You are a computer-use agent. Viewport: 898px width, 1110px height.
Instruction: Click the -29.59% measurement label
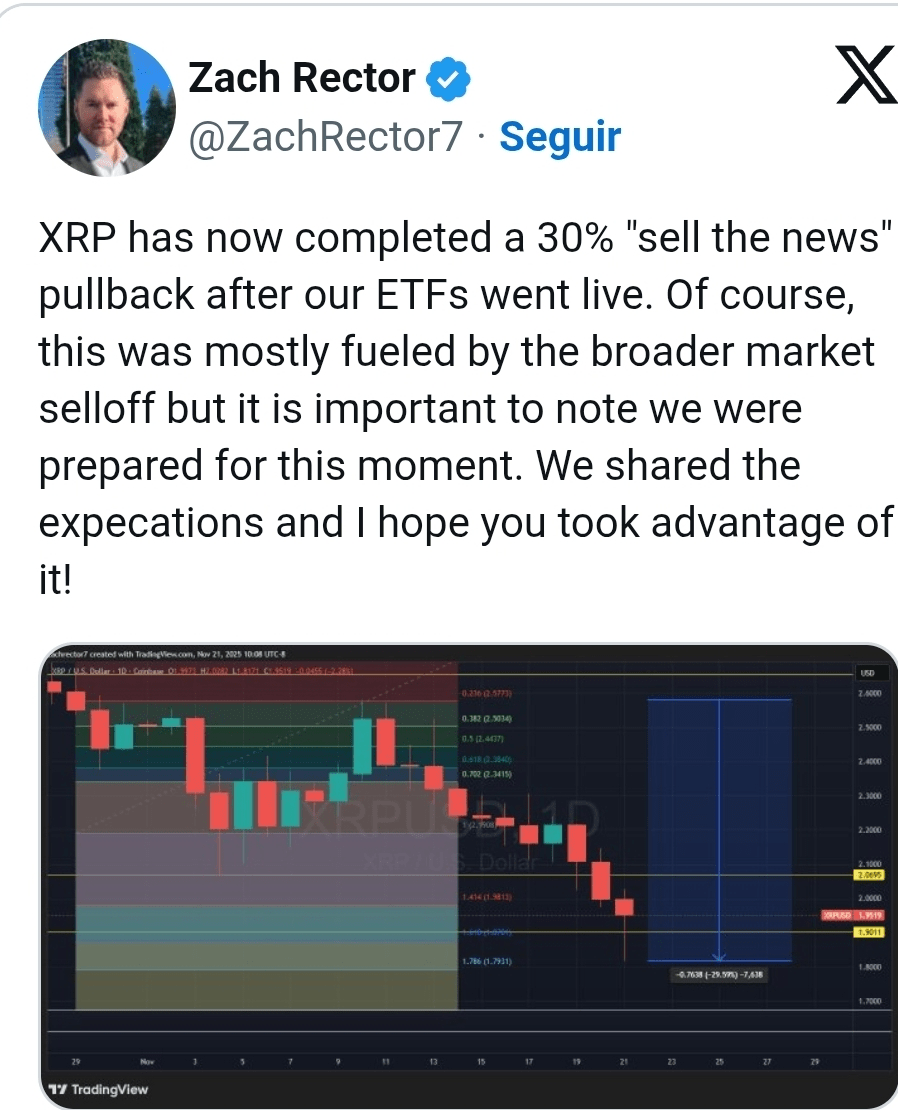(718, 973)
